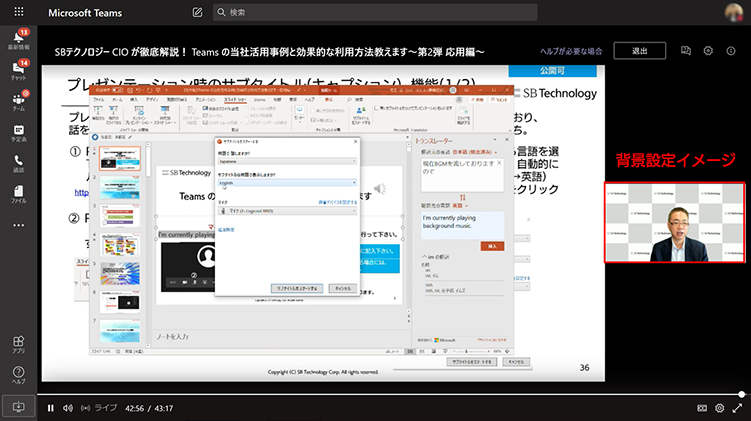Click the recording device settings link
The width and height of the screenshot is (751, 421).
[338, 203]
